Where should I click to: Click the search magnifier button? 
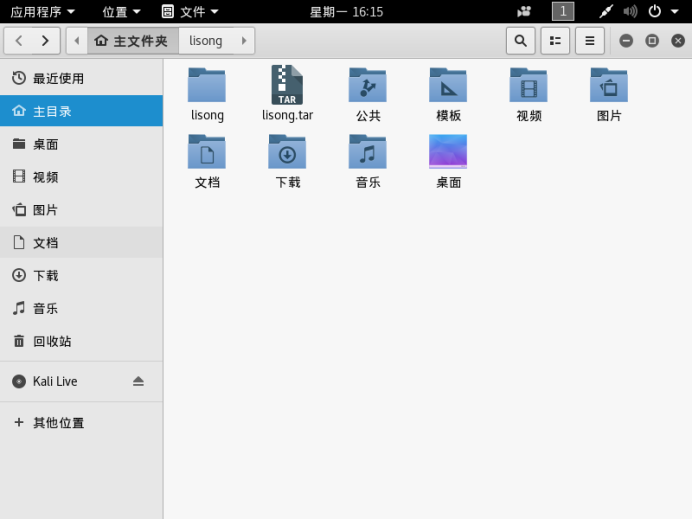click(520, 41)
